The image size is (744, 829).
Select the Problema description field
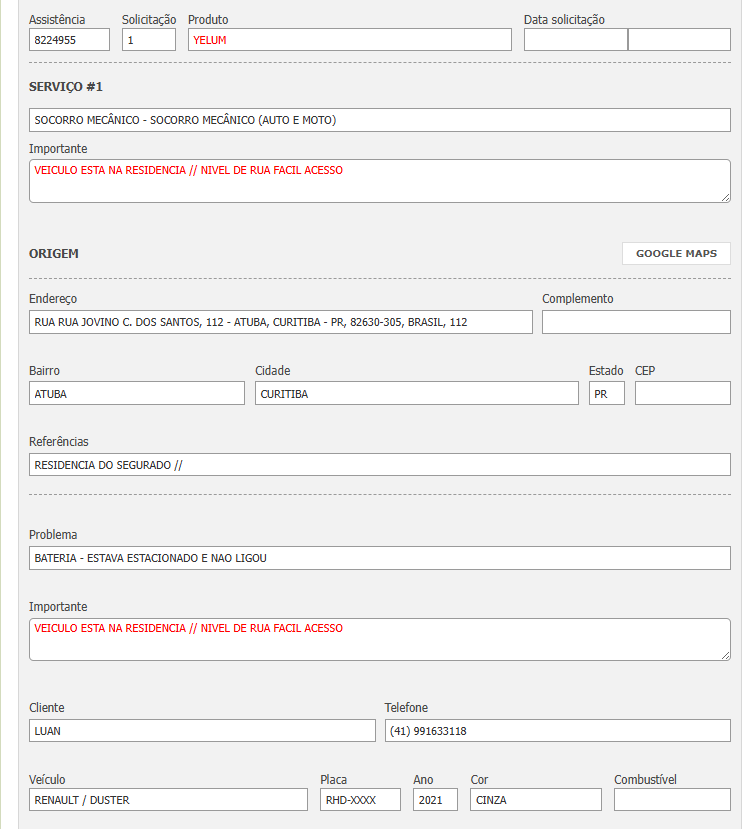tap(379, 558)
